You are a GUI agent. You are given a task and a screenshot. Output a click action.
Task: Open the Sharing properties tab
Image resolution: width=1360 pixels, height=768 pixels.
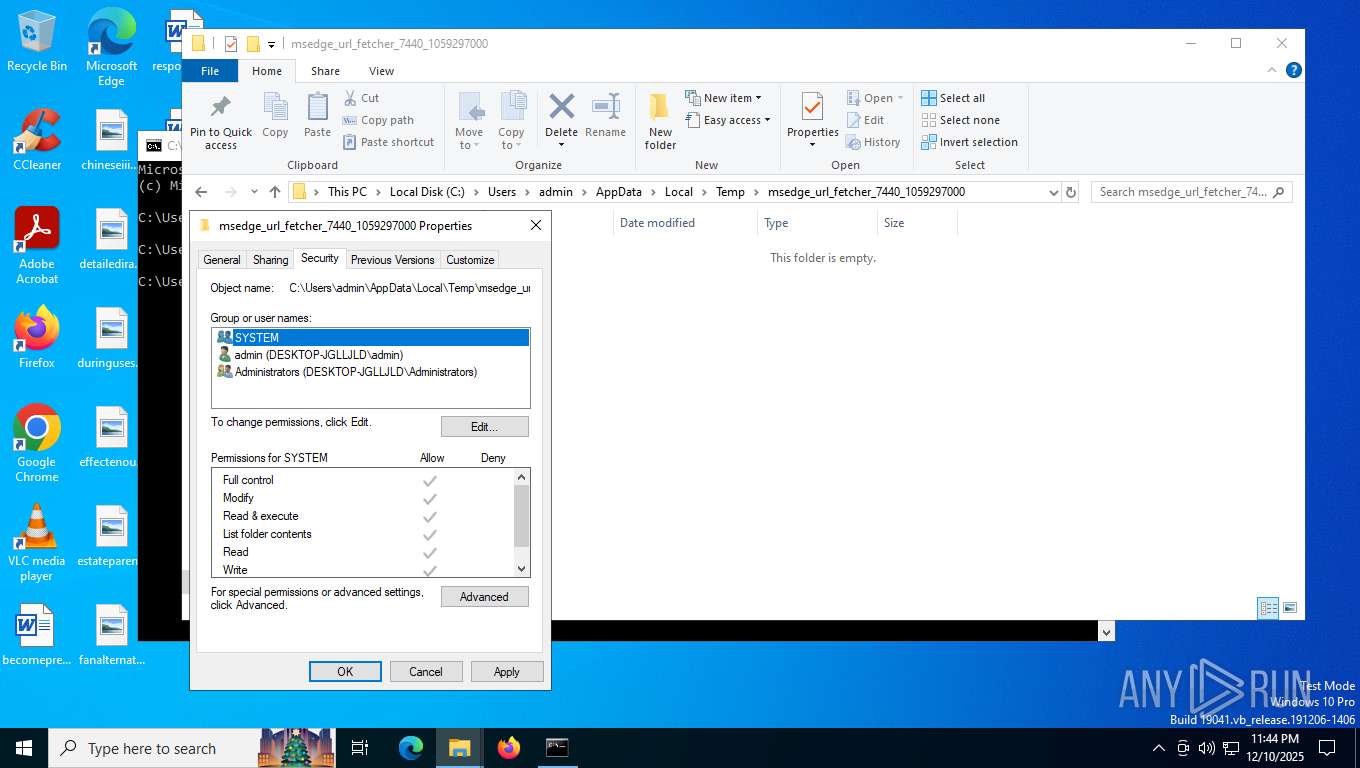[270, 260]
